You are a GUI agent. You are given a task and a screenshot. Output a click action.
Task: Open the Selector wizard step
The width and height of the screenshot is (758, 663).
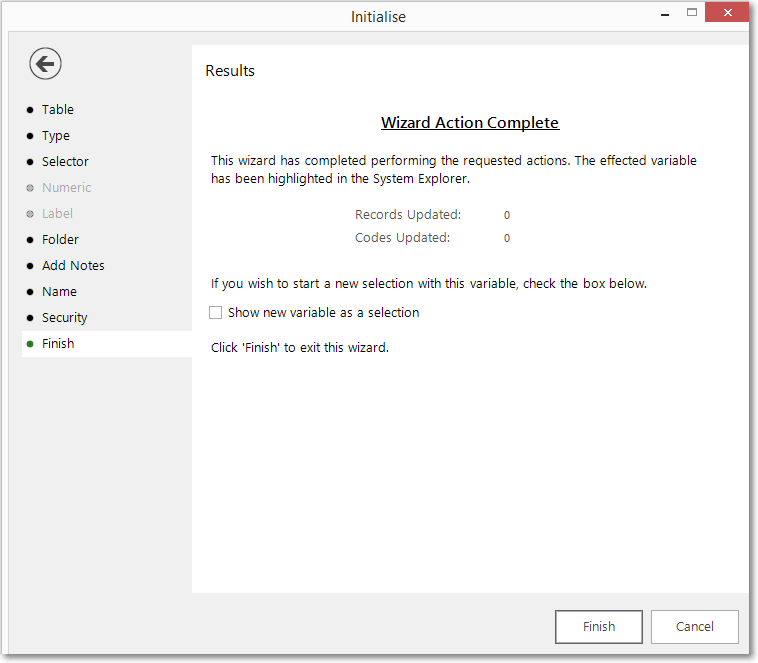pyautogui.click(x=65, y=162)
